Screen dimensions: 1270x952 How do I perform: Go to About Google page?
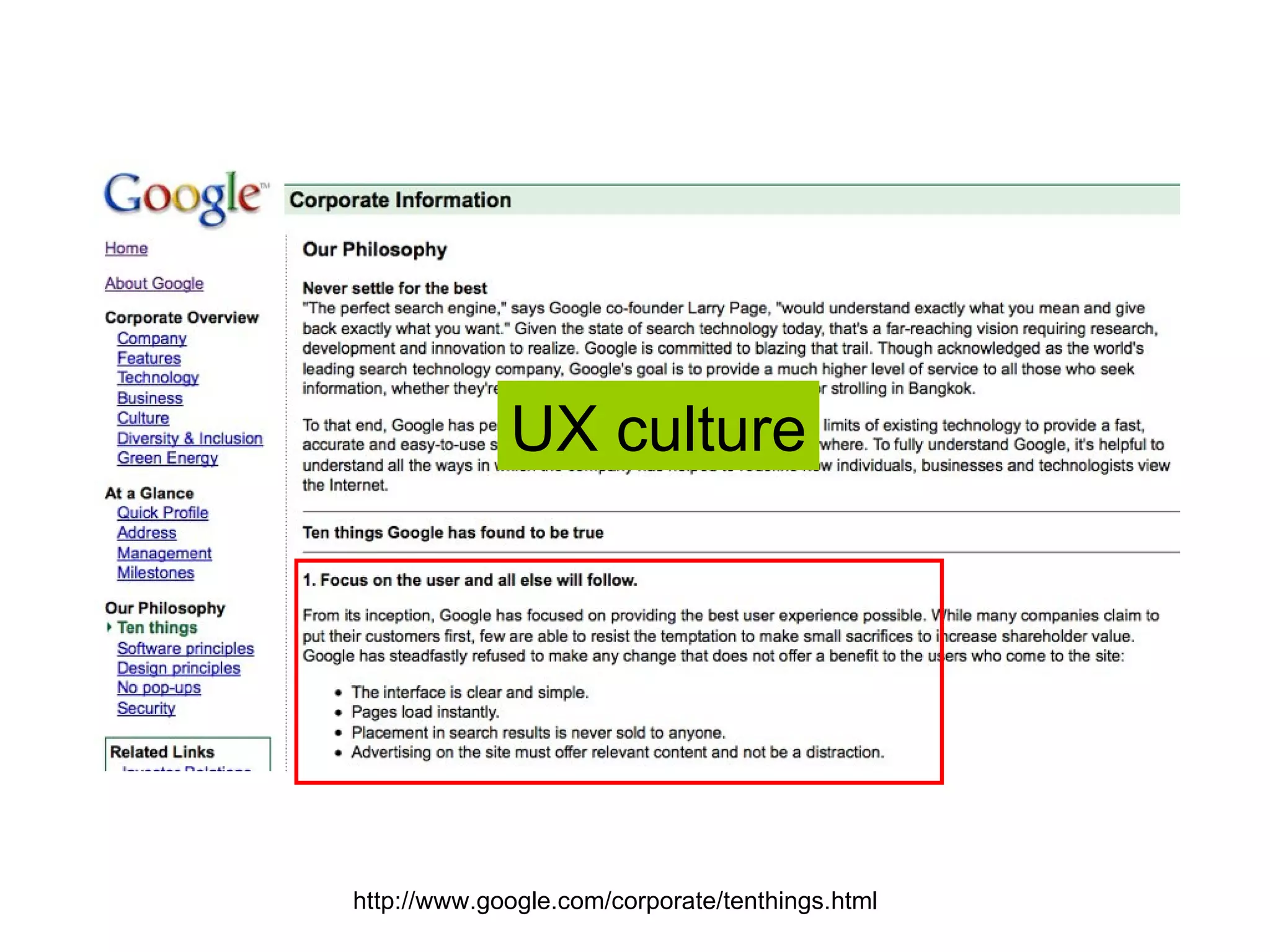point(154,284)
